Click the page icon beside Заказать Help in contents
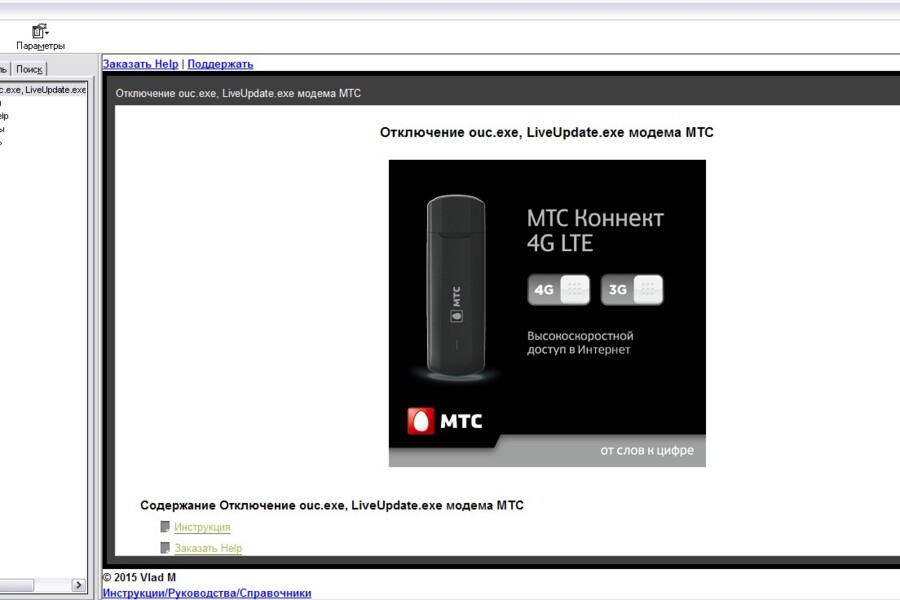 (165, 548)
